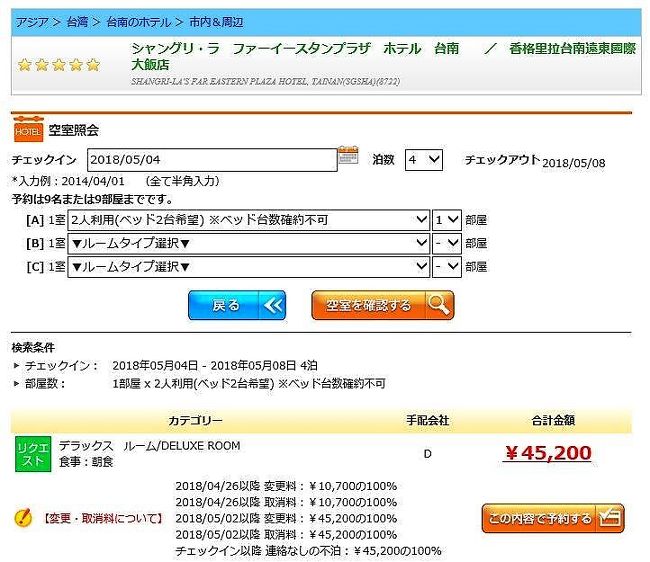Click the 2018/05/02以降 取消料 line
This screenshot has height=562, width=650.
(x=286, y=534)
